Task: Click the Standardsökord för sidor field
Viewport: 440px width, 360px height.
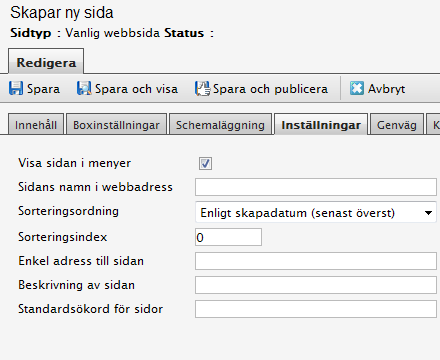Action: [316, 309]
